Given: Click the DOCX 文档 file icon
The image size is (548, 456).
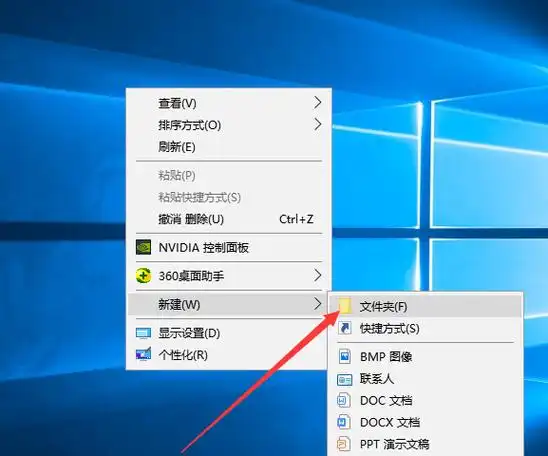Looking at the screenshot, I should tap(344, 422).
